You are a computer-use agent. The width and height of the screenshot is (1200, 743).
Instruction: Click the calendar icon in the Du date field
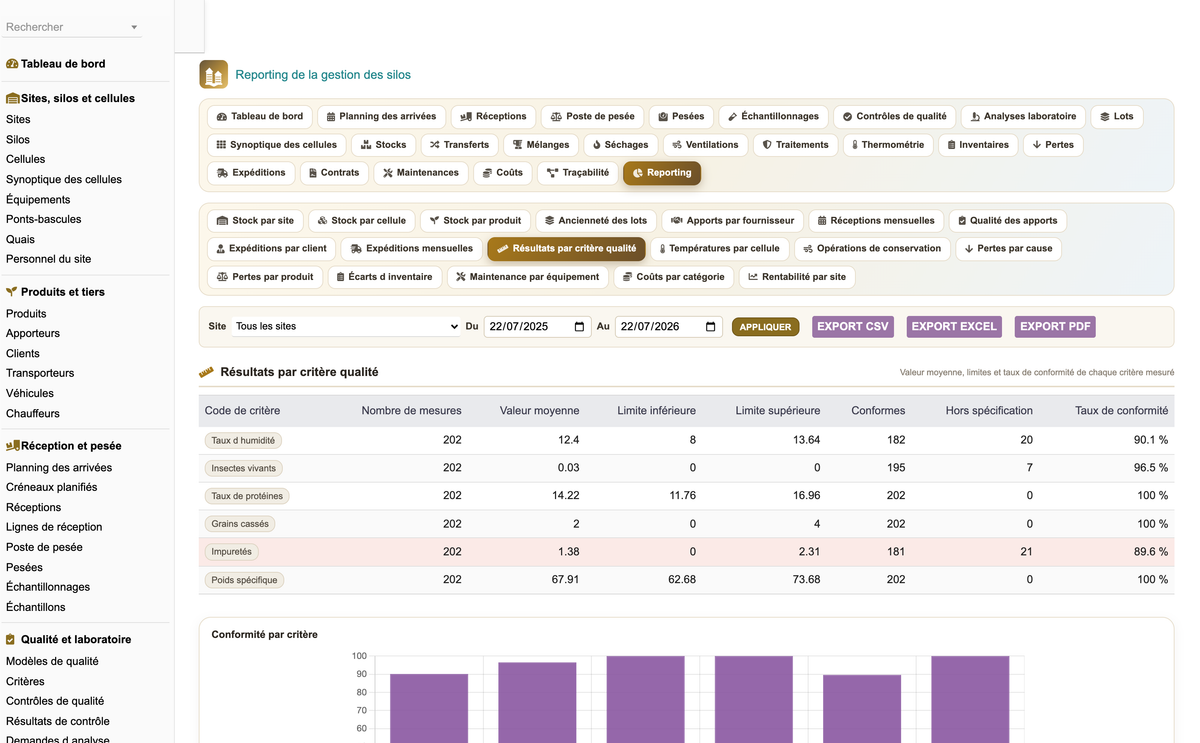(x=580, y=327)
